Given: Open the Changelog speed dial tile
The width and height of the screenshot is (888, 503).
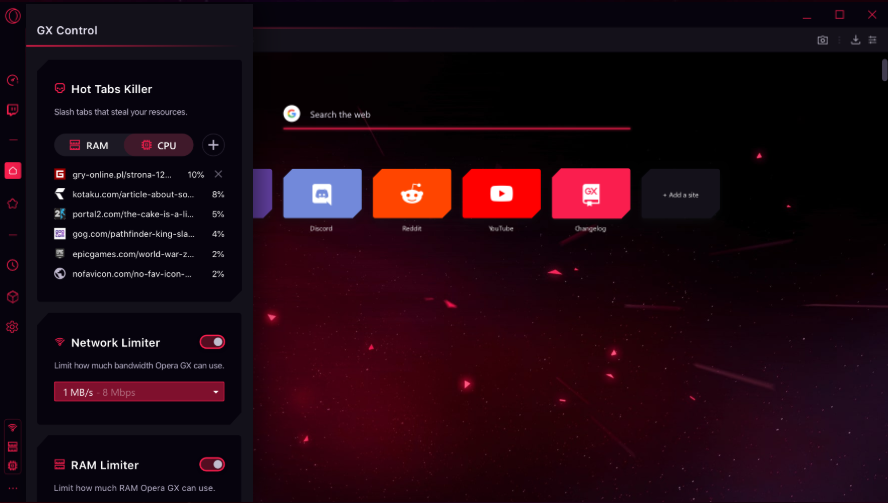Looking at the screenshot, I should click(x=591, y=194).
